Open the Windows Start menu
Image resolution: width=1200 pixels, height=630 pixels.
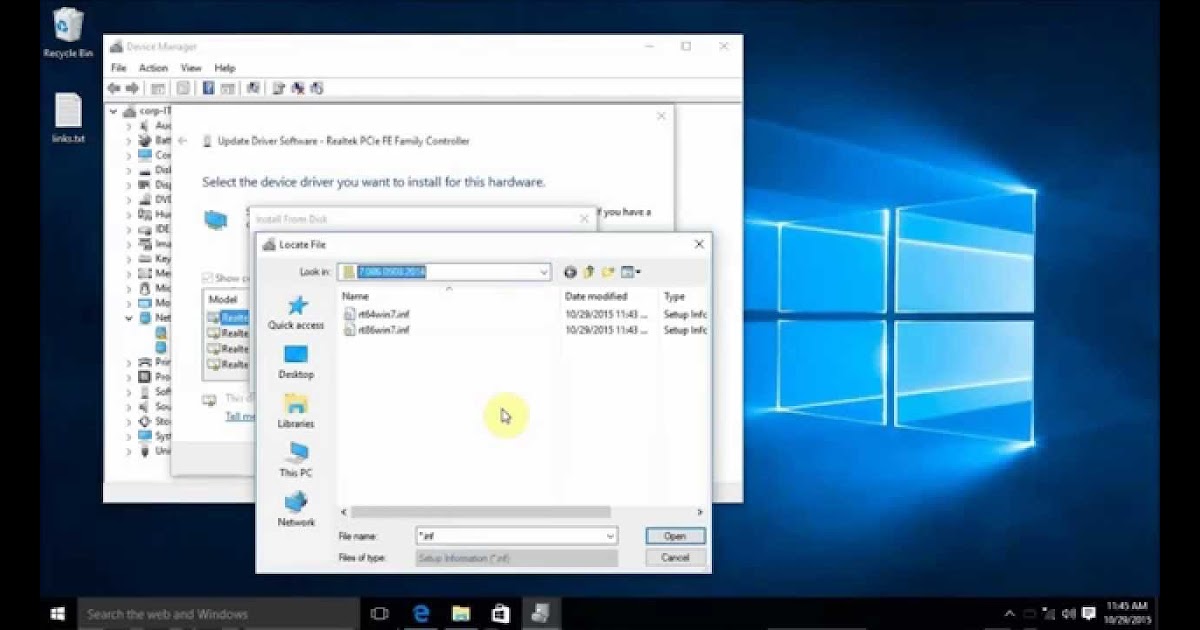58,613
